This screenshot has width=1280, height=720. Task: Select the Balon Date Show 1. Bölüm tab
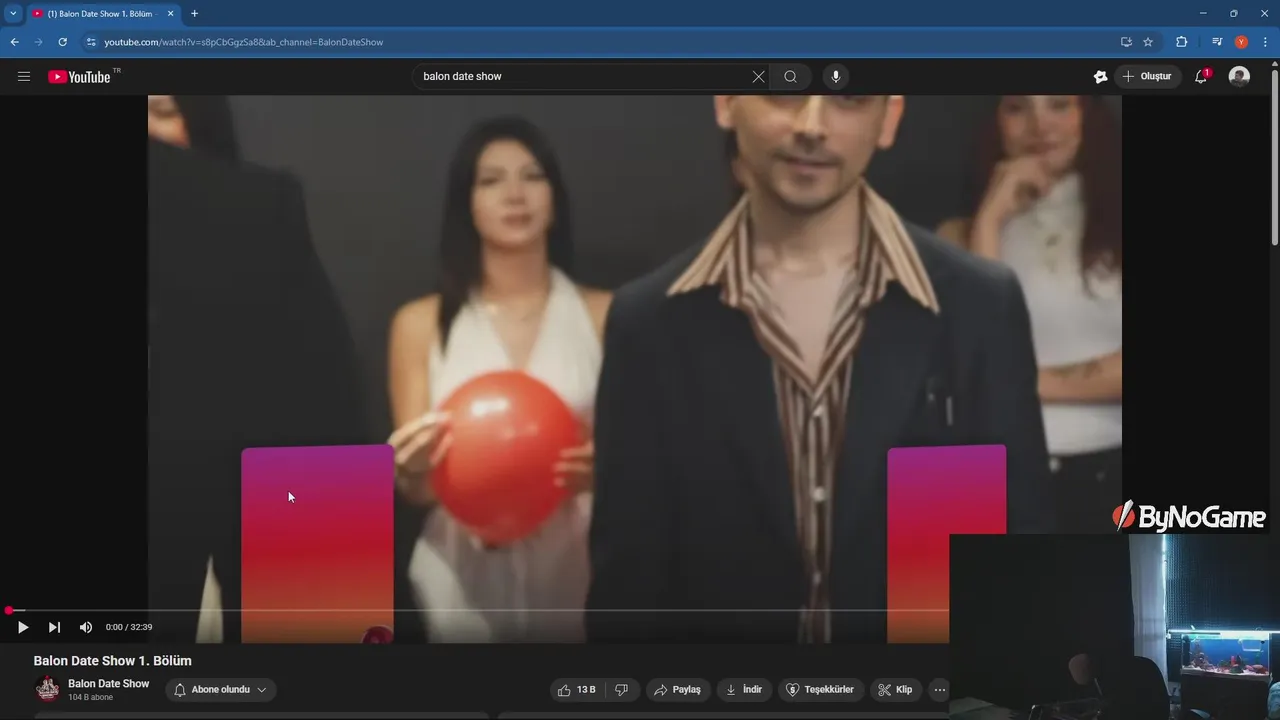tap(100, 14)
